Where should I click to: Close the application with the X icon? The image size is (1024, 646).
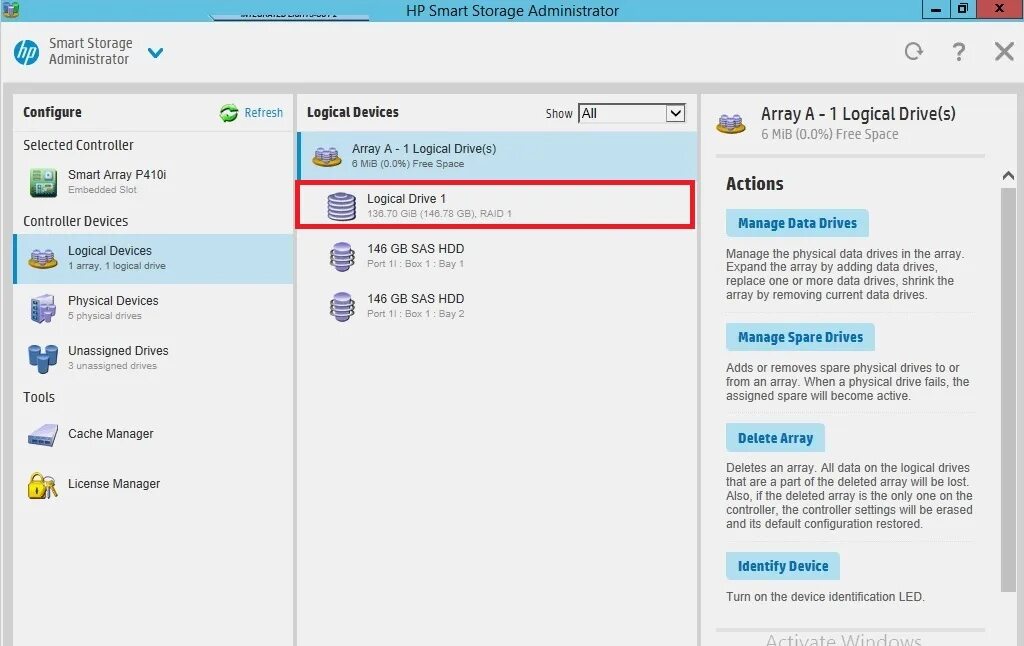[1004, 51]
